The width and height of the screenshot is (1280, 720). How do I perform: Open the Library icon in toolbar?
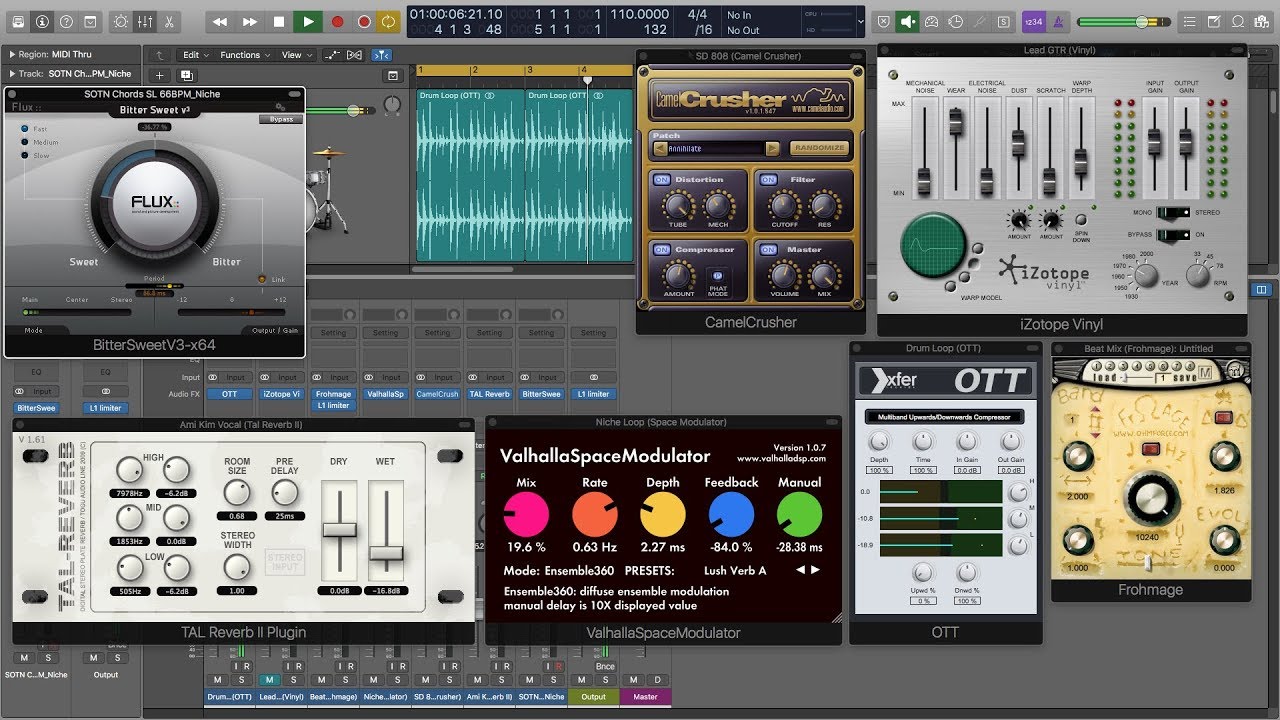coord(17,21)
